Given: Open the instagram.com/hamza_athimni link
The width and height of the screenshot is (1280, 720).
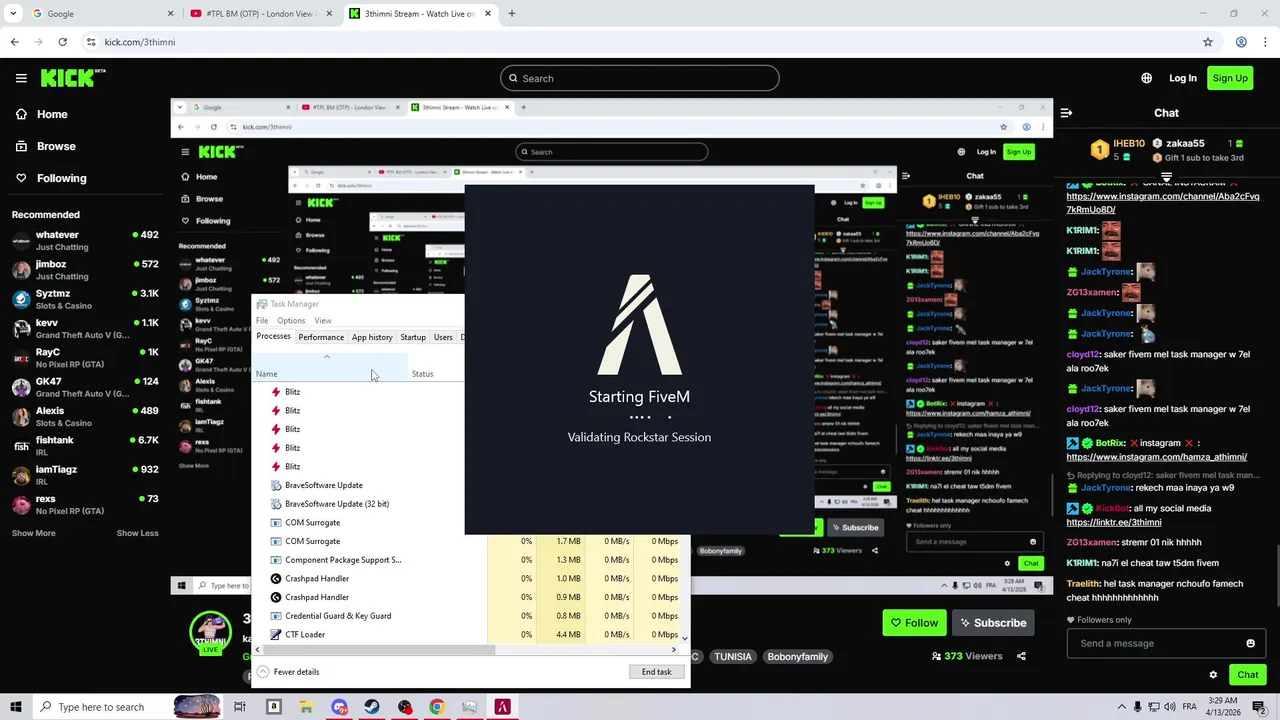Looking at the screenshot, I should pos(1156,457).
